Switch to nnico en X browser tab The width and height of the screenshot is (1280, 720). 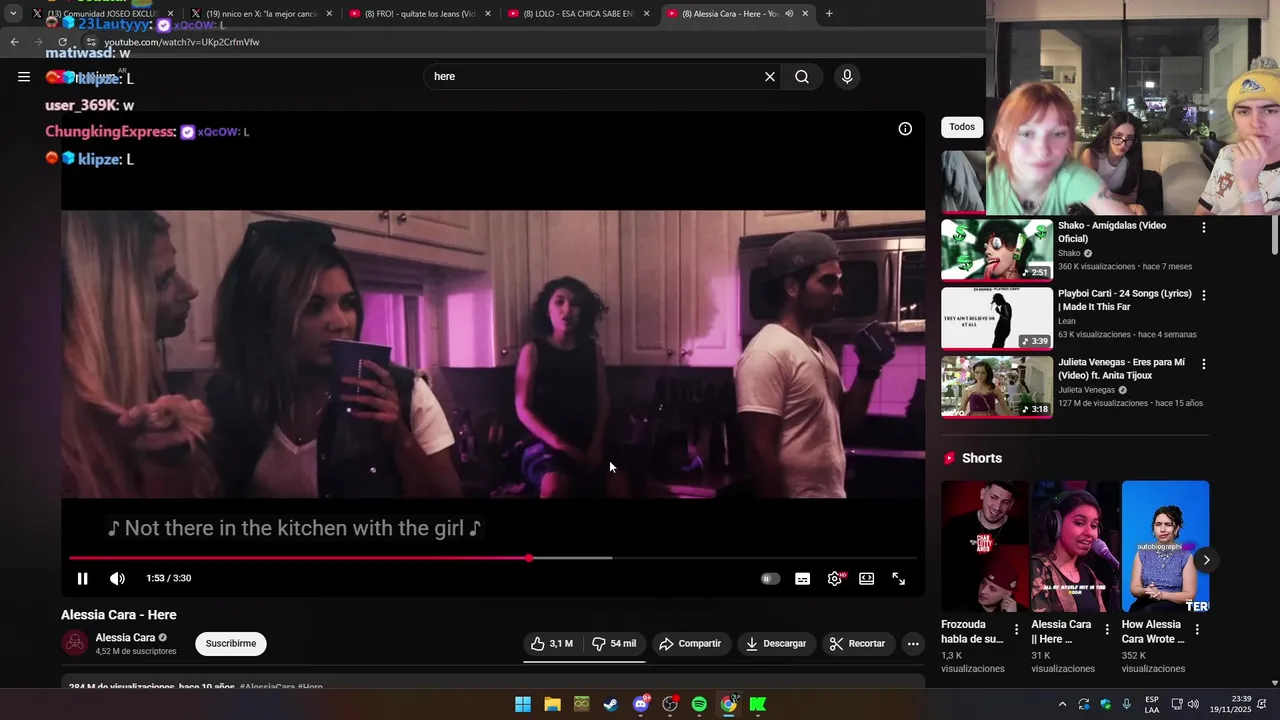point(260,14)
